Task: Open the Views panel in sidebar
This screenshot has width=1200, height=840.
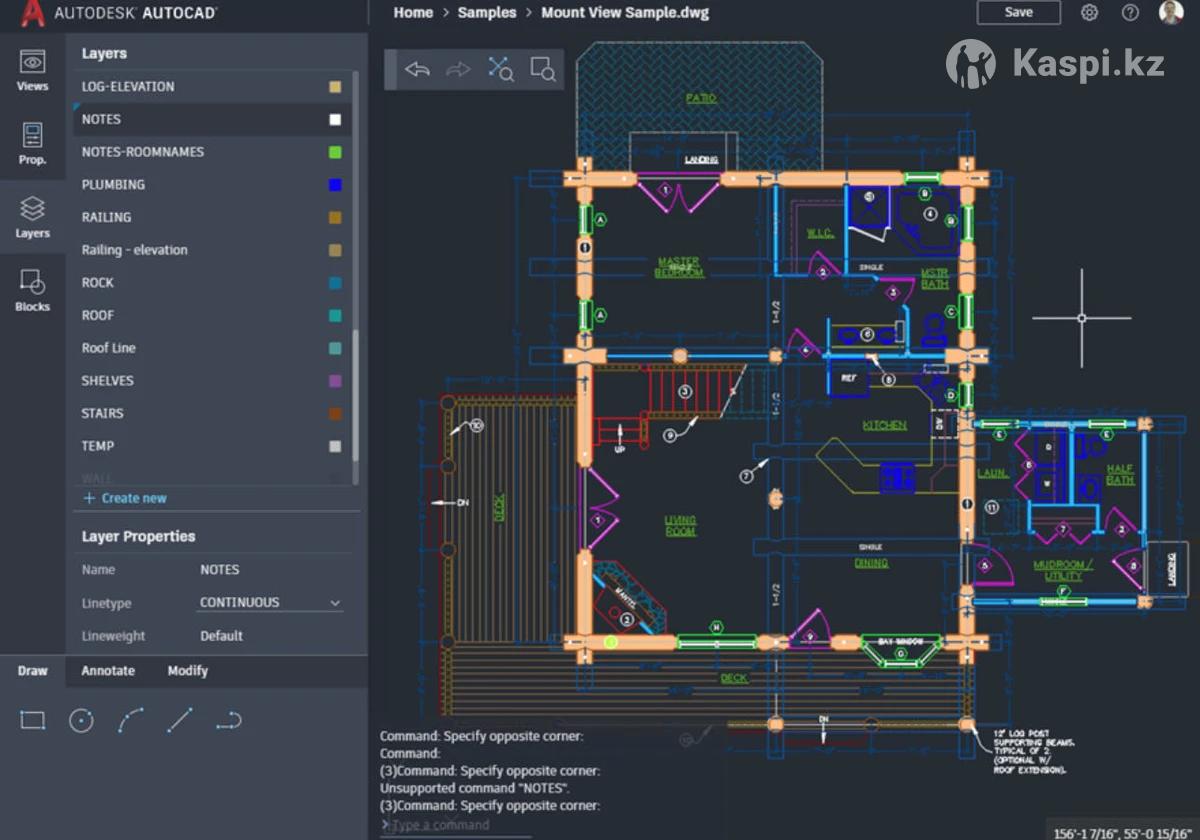Action: click(32, 70)
